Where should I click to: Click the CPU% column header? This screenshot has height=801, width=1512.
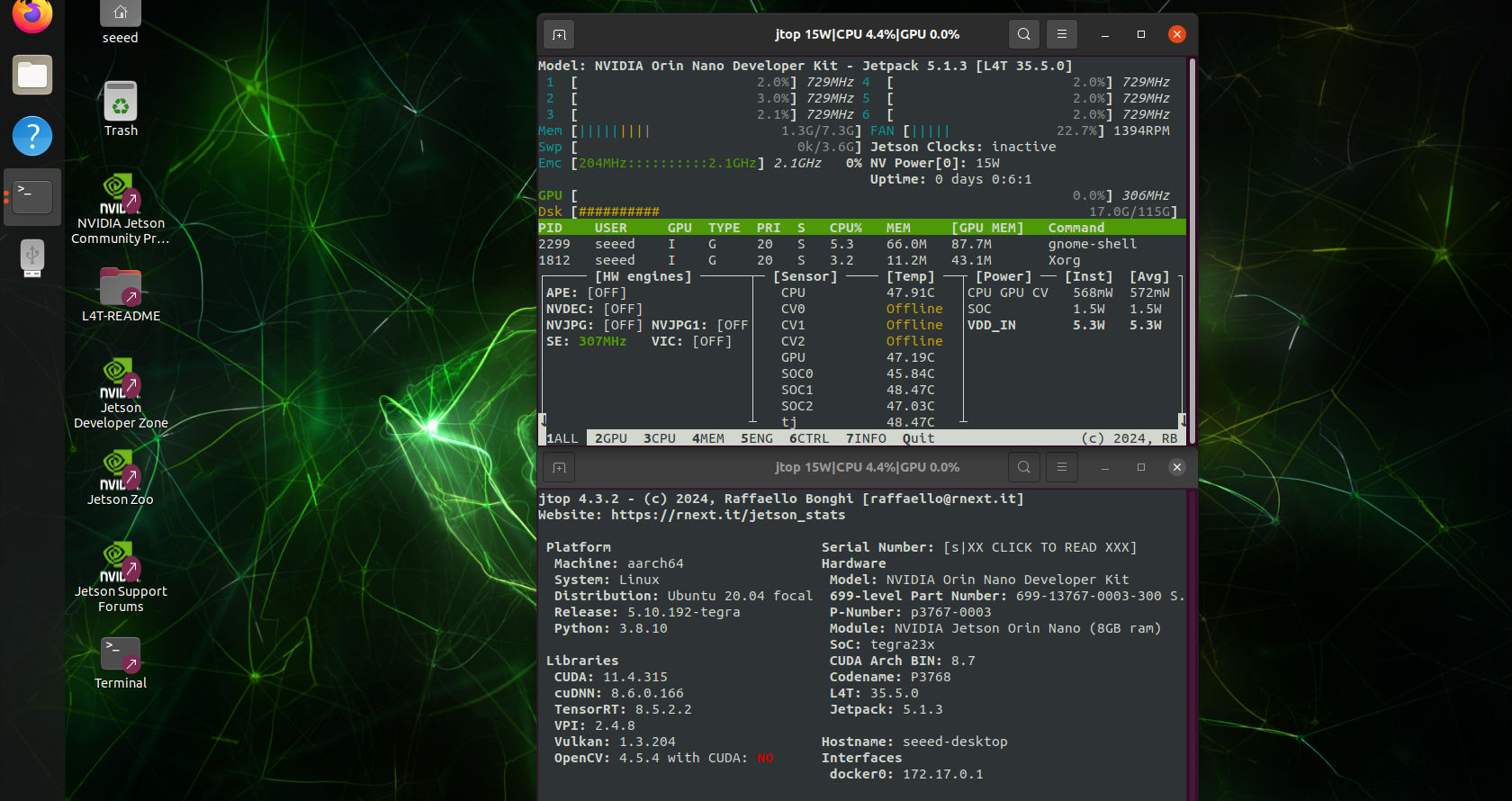846,228
